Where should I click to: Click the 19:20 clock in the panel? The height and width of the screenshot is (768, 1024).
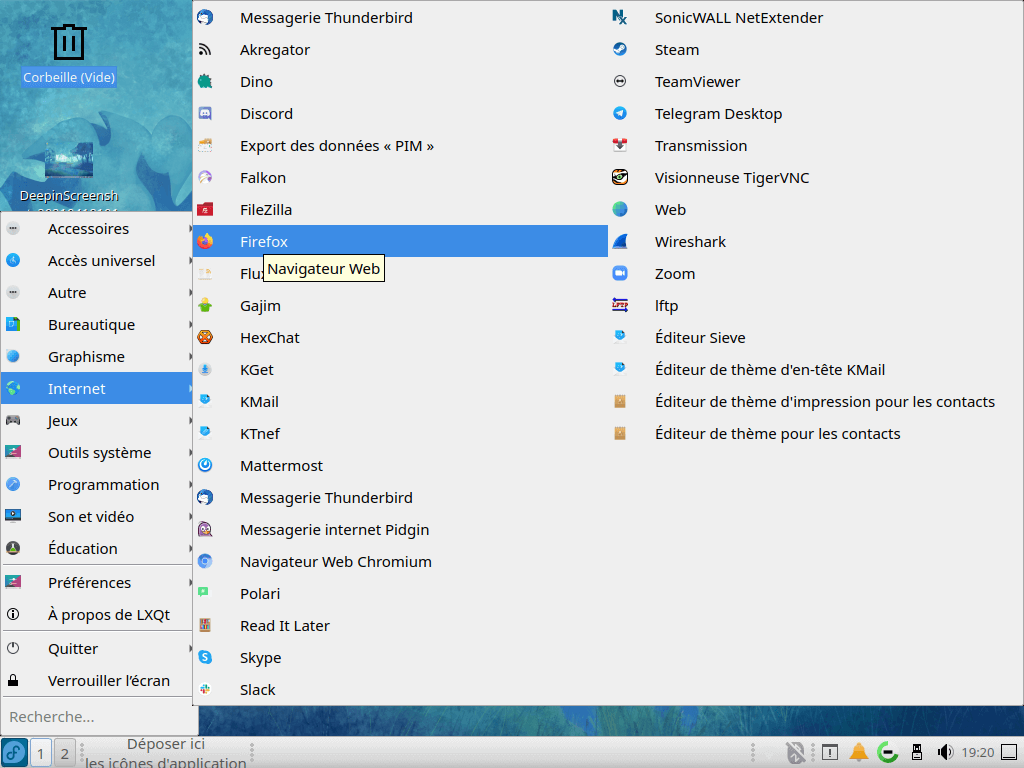pos(978,752)
